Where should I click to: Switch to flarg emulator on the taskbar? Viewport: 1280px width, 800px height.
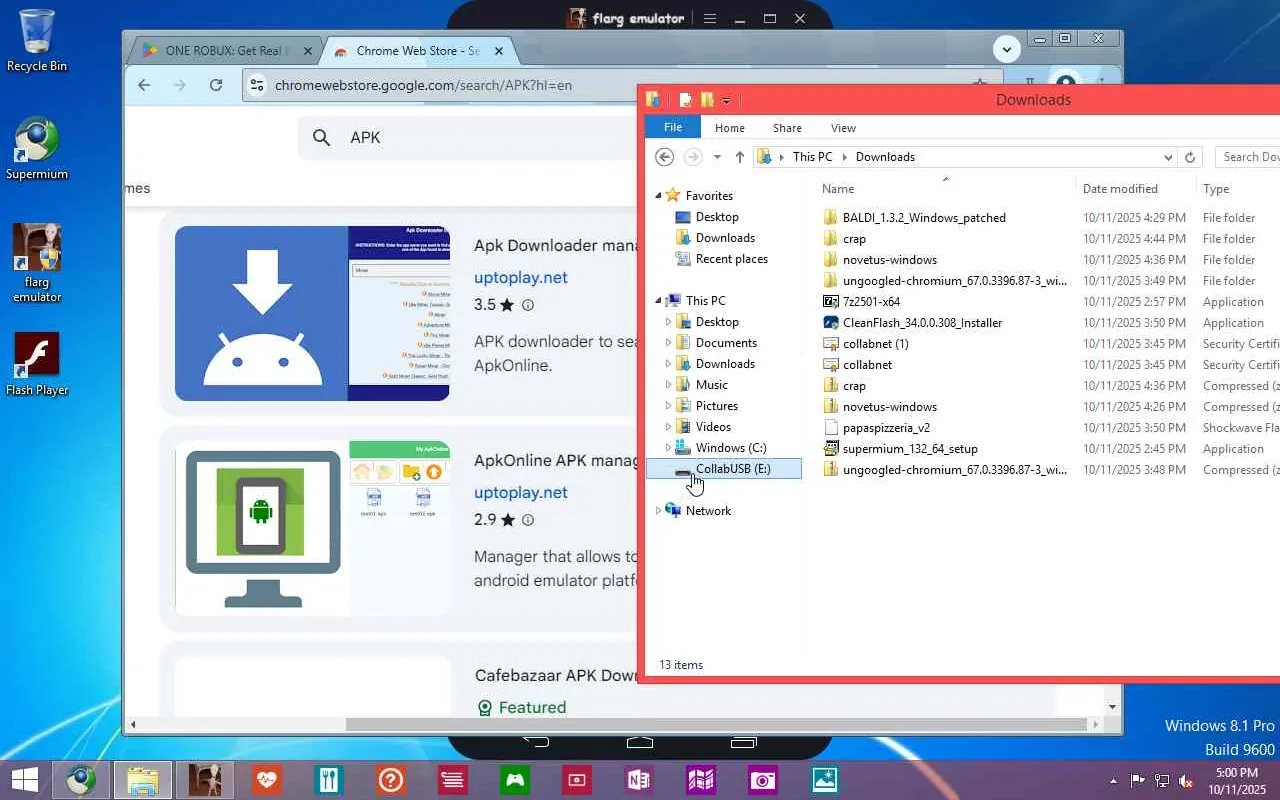205,780
